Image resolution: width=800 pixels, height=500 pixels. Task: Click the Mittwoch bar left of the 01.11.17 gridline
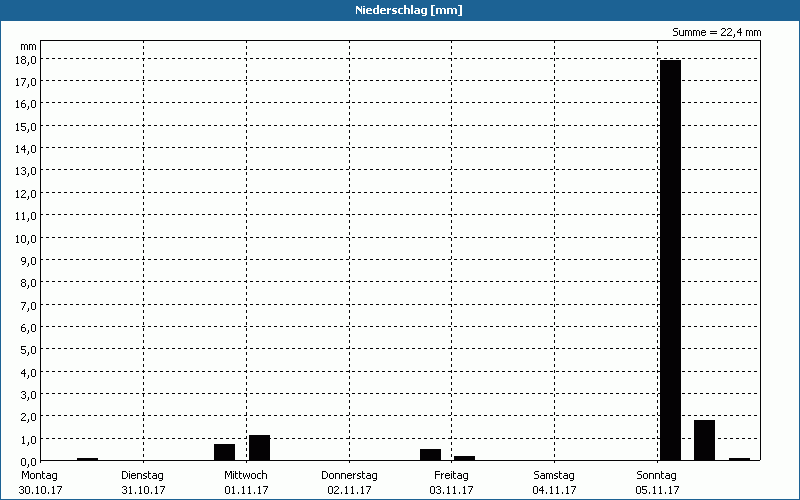tap(224, 452)
